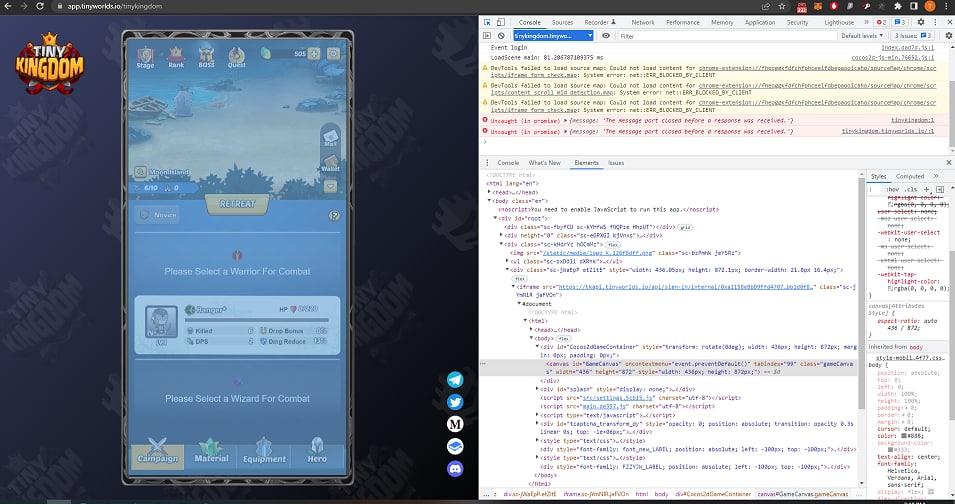Activate the DevTools inspect element tool

click(487, 22)
